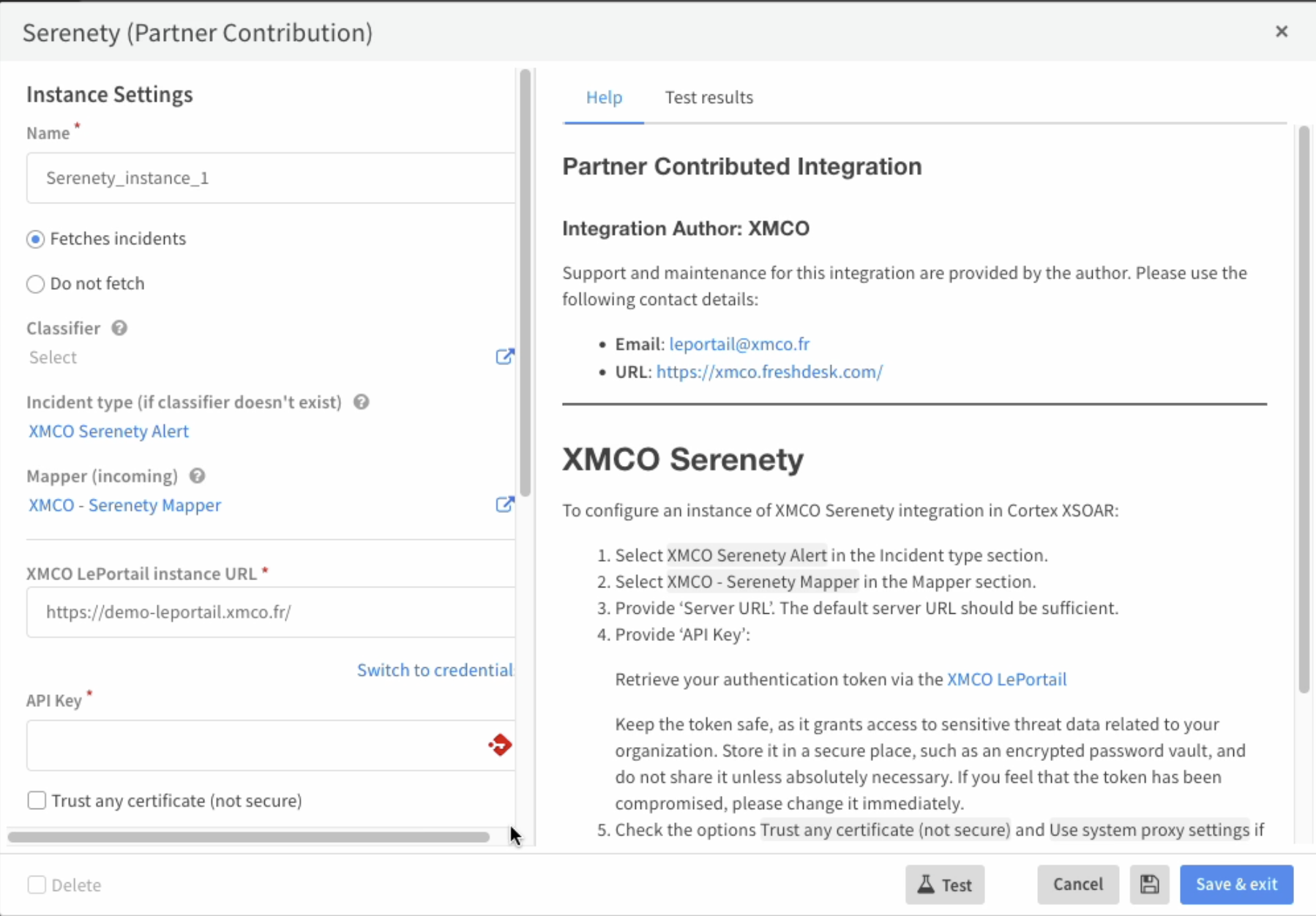Click the red icon in API Key field

point(500,745)
